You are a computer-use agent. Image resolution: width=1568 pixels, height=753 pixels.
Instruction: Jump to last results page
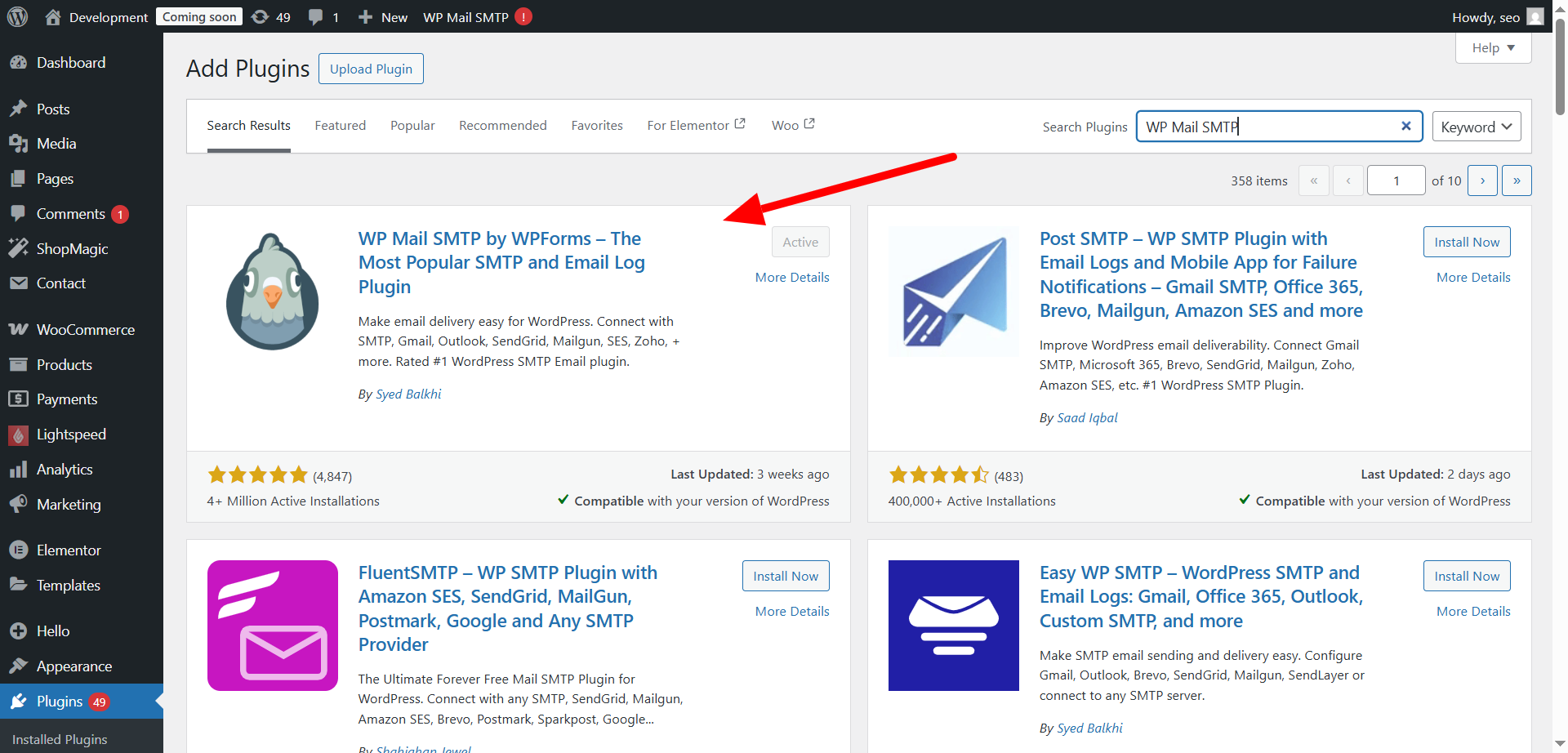click(x=1517, y=180)
